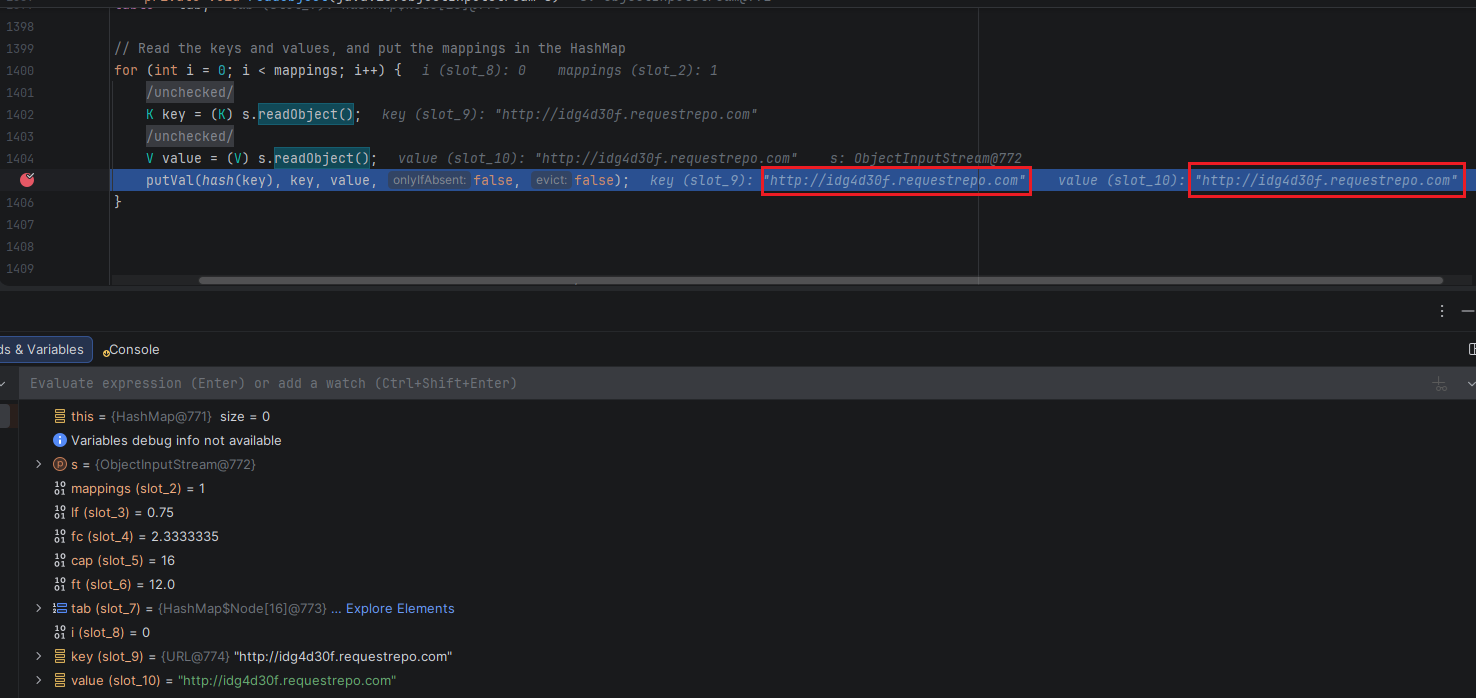The image size is (1476, 698).
Task: Select the 'this' HashMap@771 variable icon
Action: pyautogui.click(x=60, y=417)
